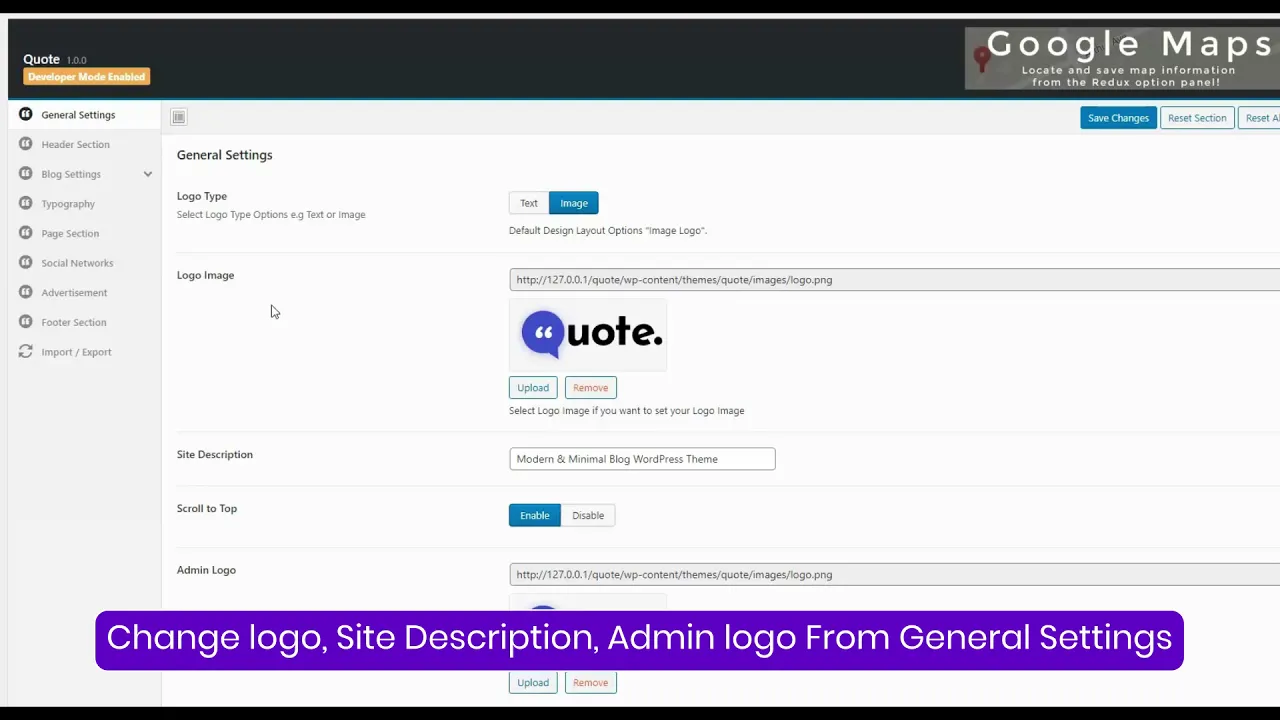Viewport: 1280px width, 720px height.
Task: Expand the Blog Settings submenu arrow
Action: coord(148,174)
